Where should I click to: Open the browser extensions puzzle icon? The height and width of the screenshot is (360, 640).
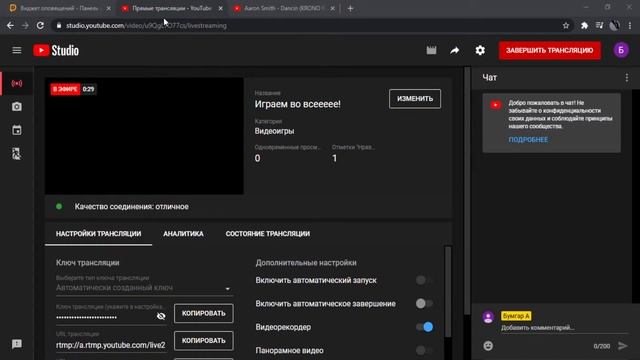tap(584, 25)
